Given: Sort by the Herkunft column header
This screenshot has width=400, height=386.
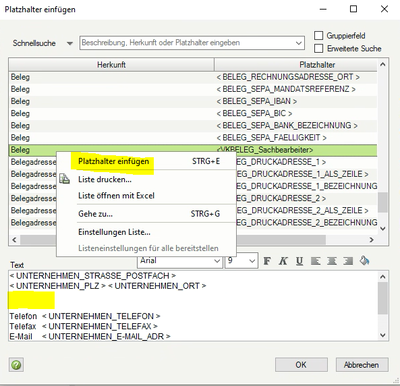Looking at the screenshot, I should pyautogui.click(x=111, y=65).
